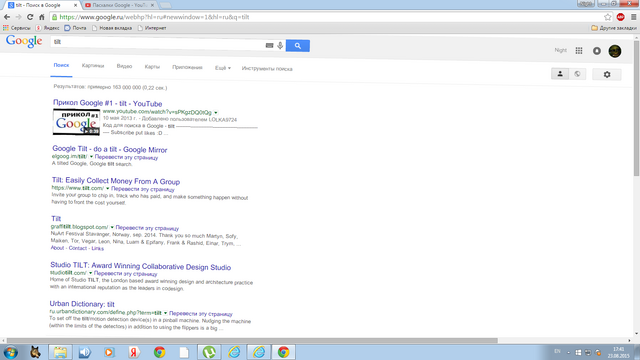Expand arrow next to elgoog.im/tilt URL

click(91, 157)
